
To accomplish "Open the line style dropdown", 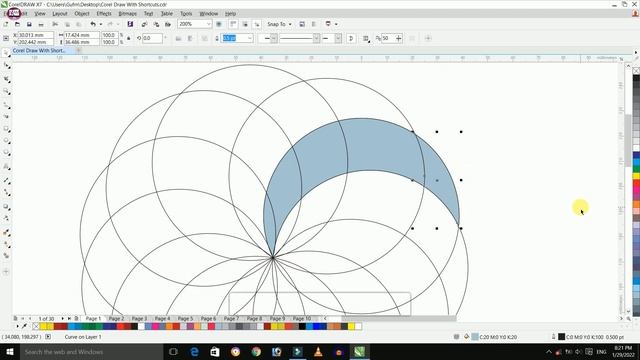I will (x=316, y=38).
